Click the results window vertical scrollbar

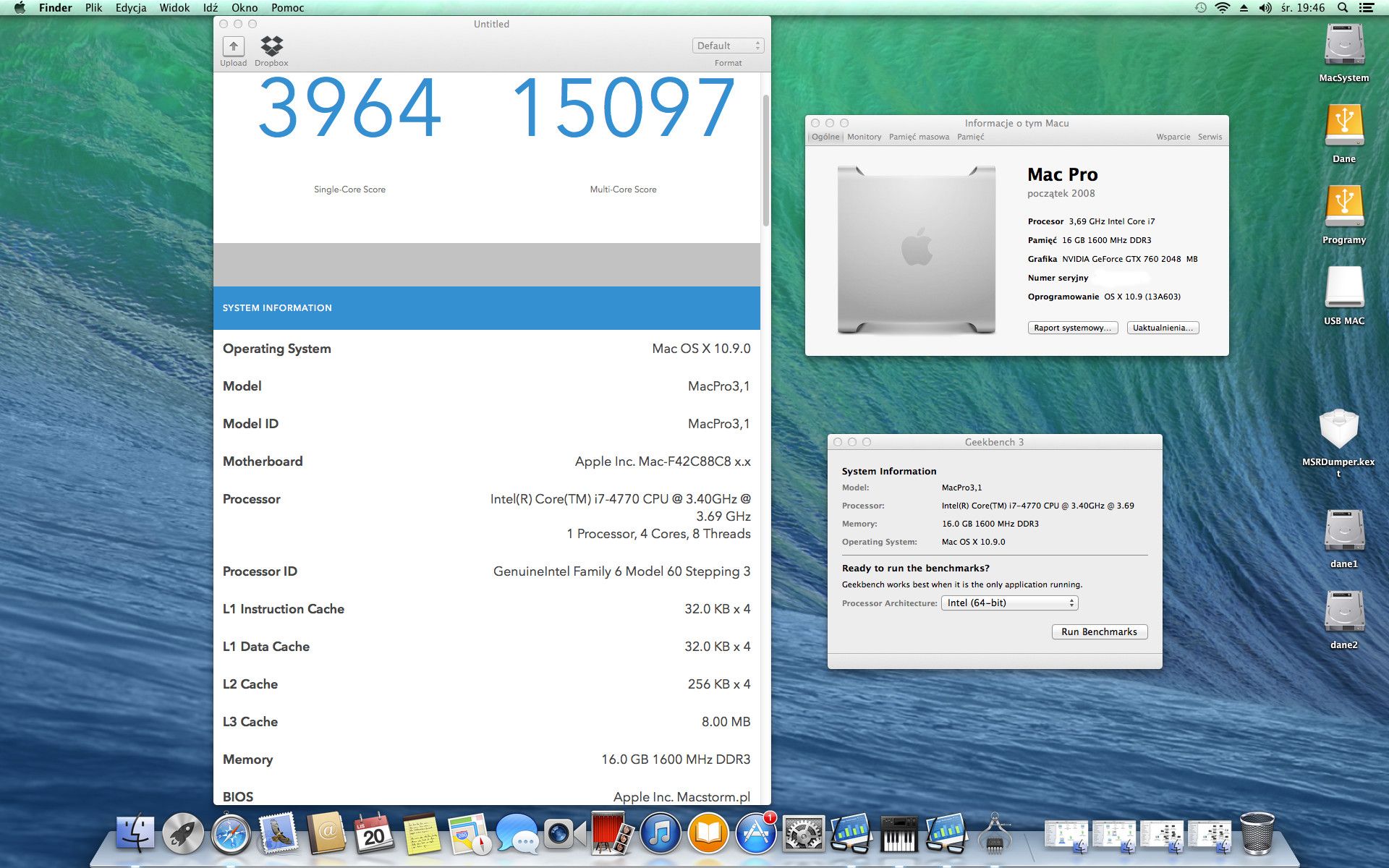tap(765, 159)
